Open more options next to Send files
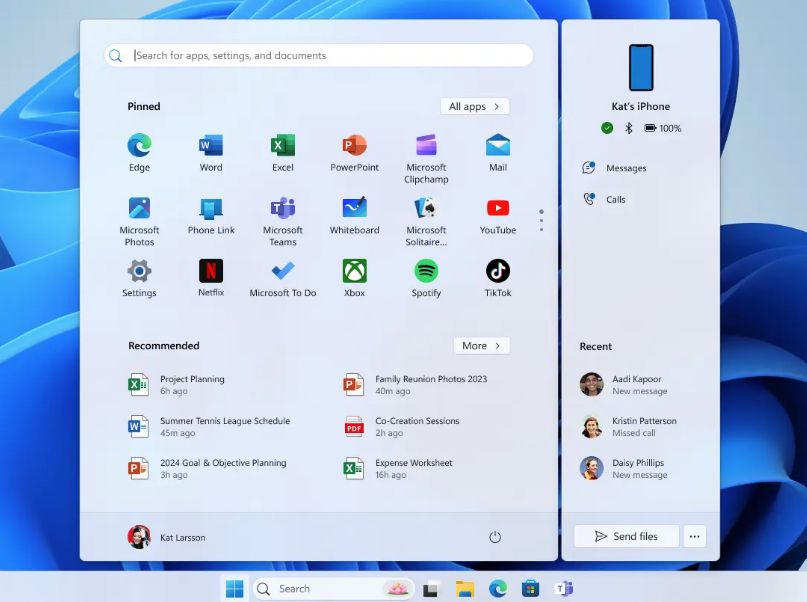Screen dimensions: 807x602 tap(694, 536)
